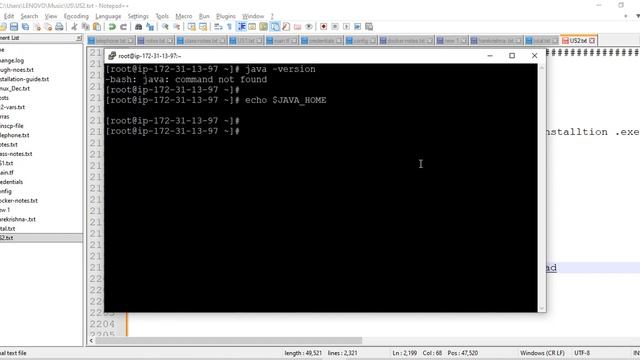Click the Windows (CR LF) status bar field
Viewport: 640px width, 360px height.
(542, 353)
